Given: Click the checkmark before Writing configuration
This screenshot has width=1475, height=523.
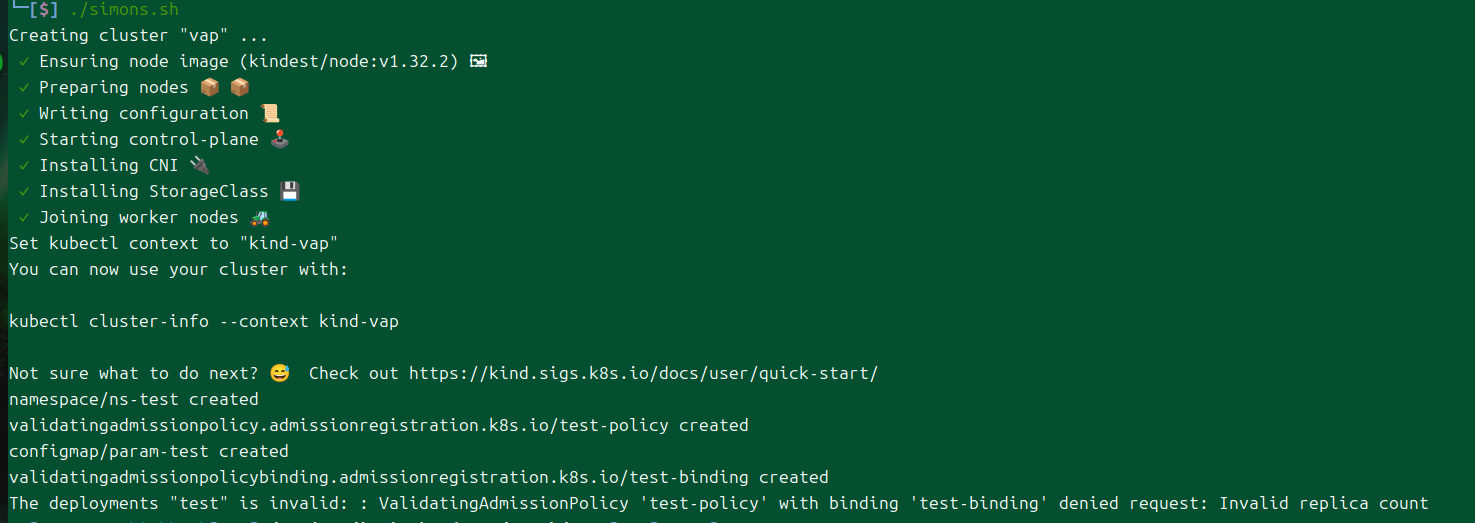Looking at the screenshot, I should pos(24,114).
